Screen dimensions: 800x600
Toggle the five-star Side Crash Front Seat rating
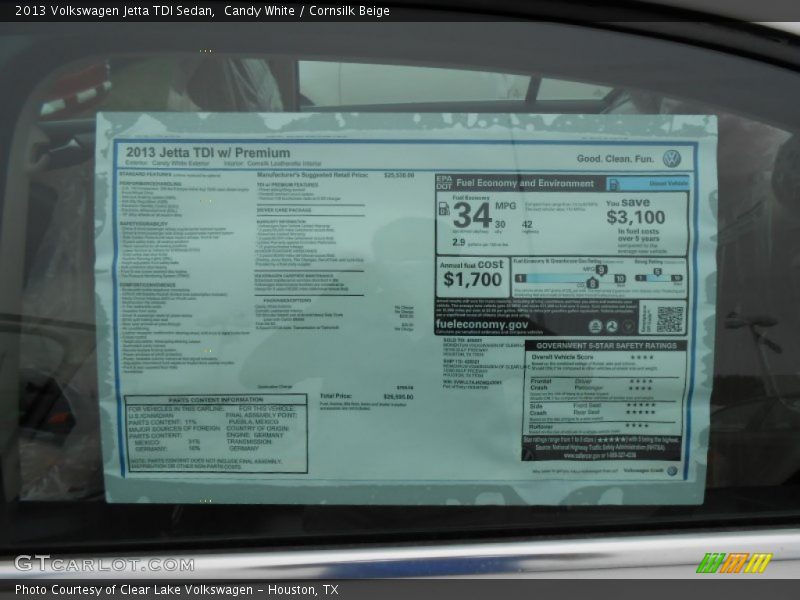click(x=641, y=404)
